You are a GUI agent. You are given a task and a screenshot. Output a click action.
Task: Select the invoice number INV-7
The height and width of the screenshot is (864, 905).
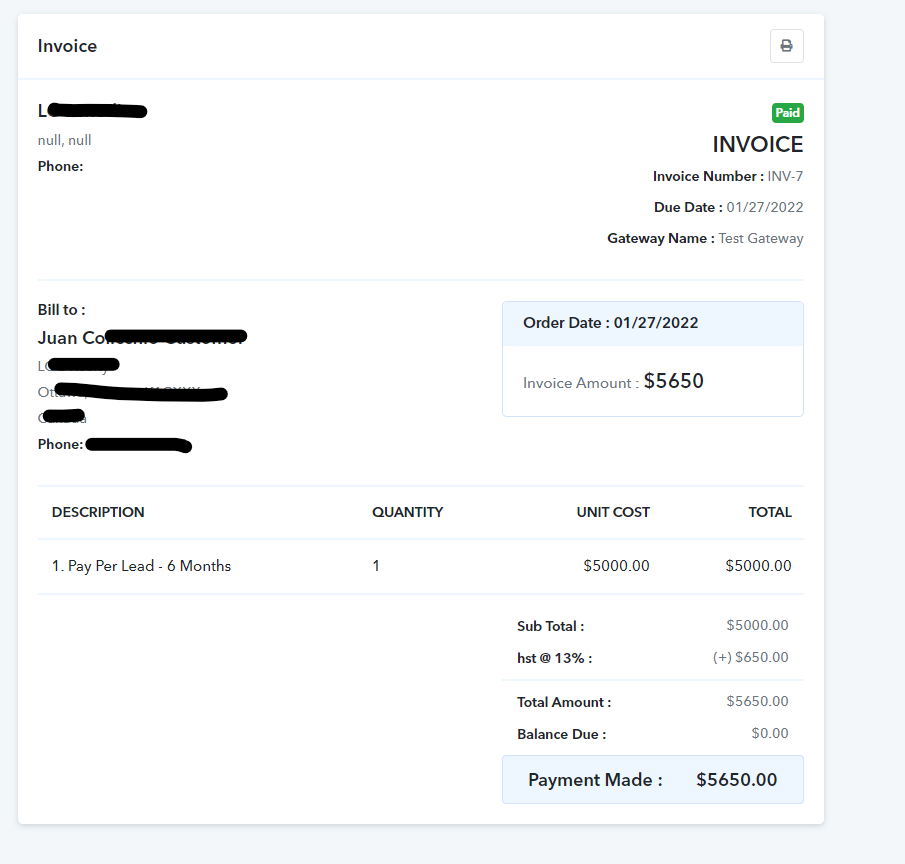coord(785,176)
